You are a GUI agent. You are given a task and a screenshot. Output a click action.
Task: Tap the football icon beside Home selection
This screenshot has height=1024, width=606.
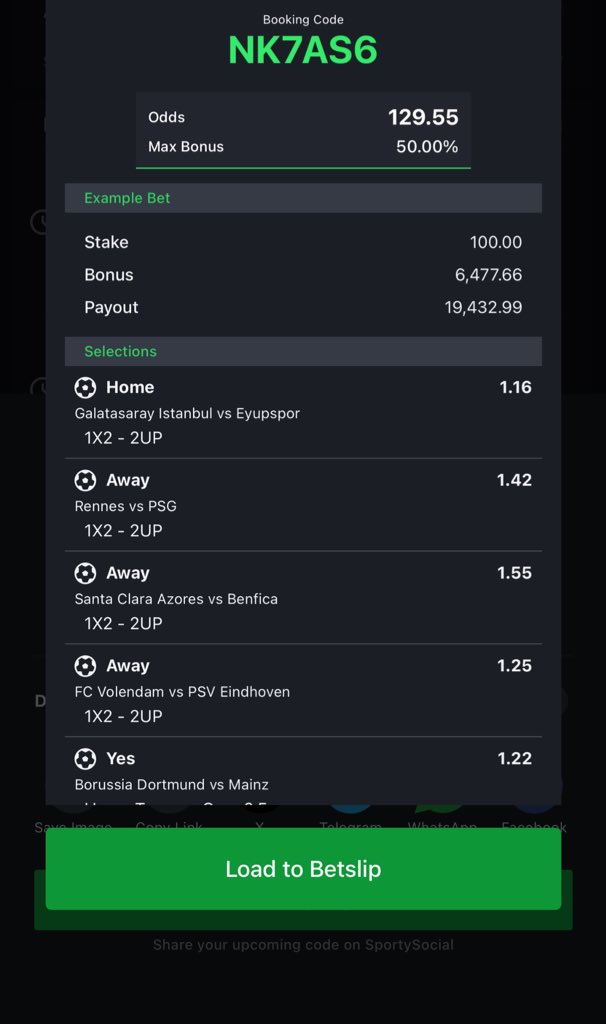[85, 387]
